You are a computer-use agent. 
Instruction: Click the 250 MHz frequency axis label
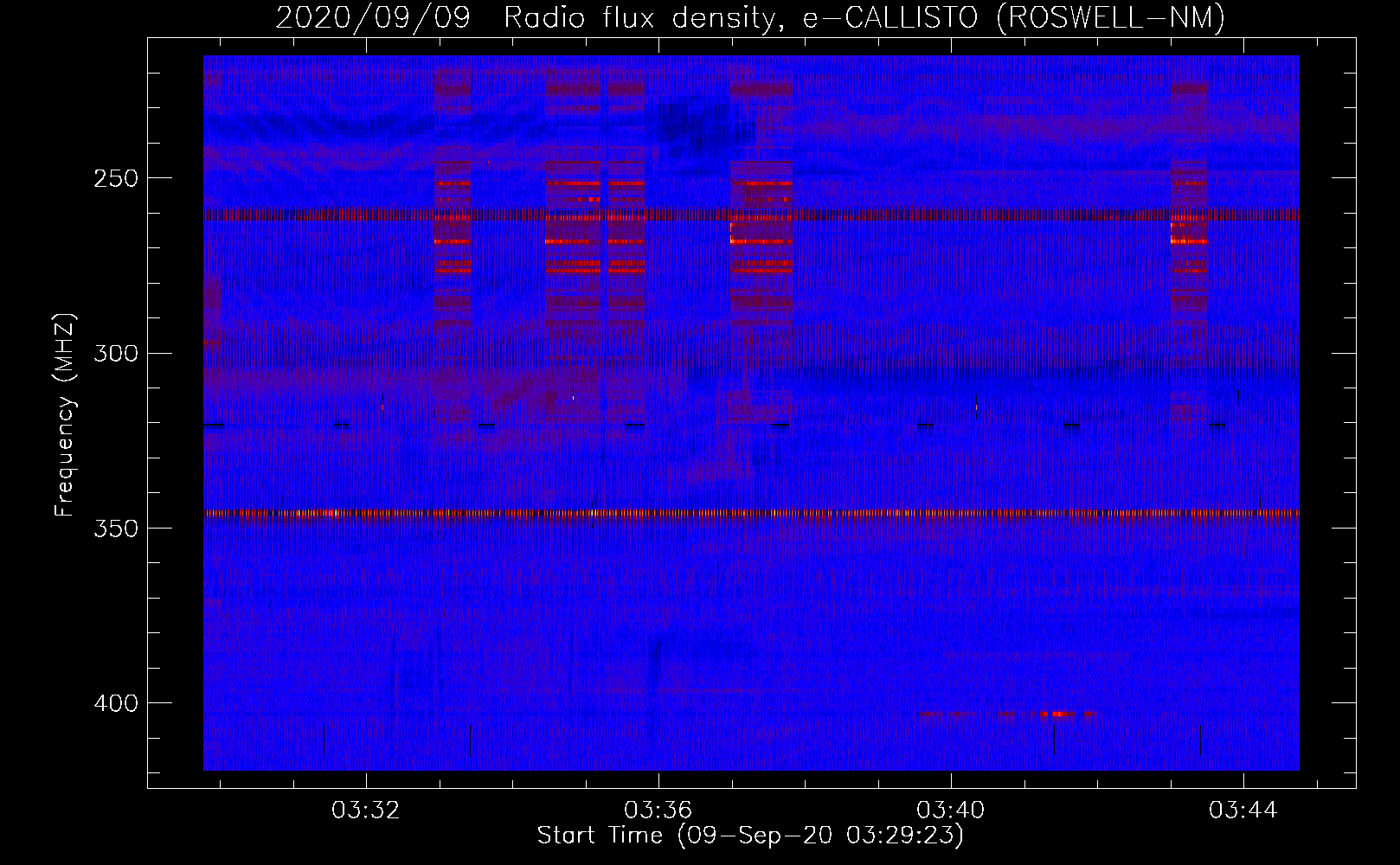pos(116,178)
